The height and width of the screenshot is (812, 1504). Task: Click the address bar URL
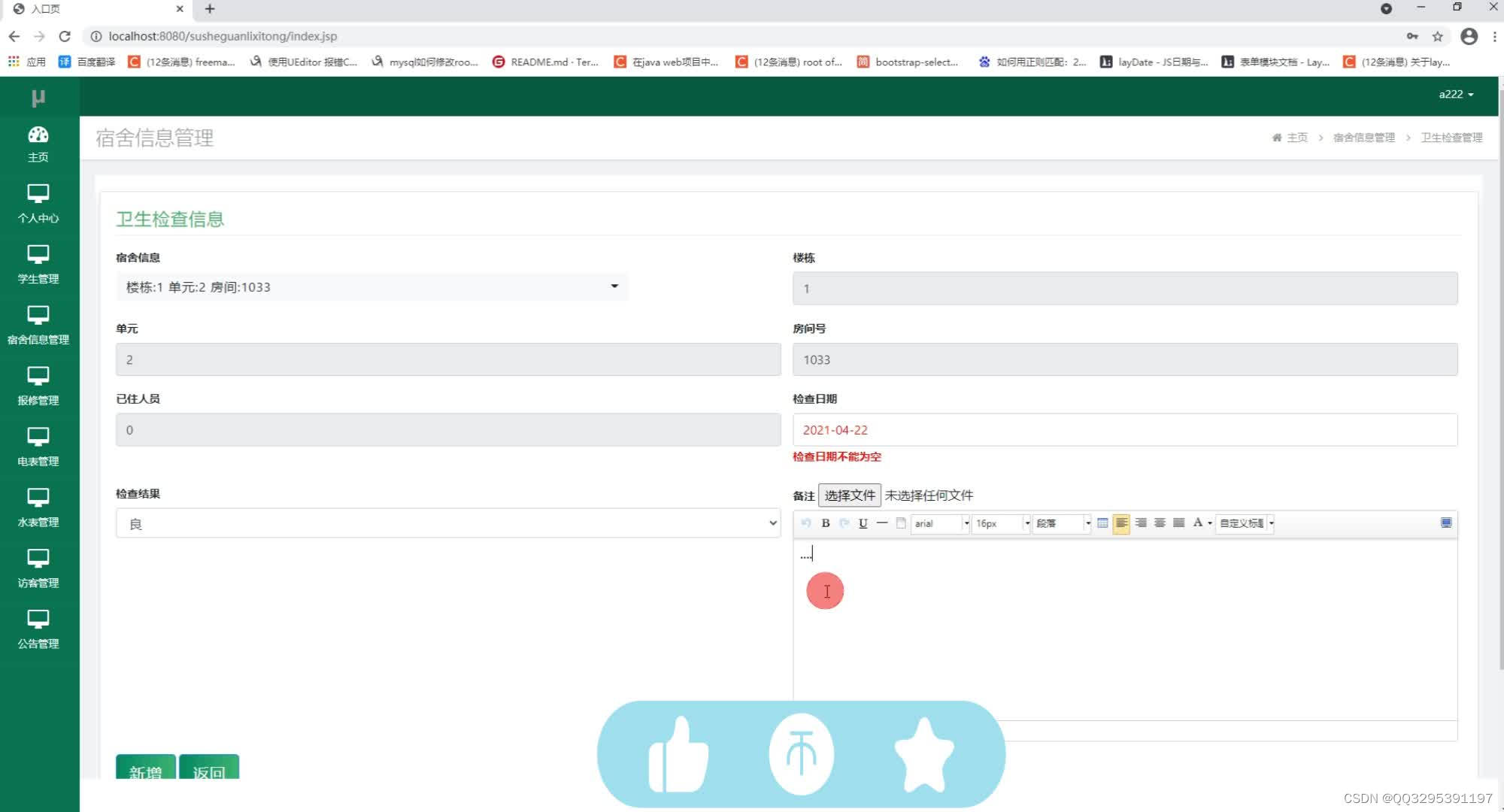(223, 36)
